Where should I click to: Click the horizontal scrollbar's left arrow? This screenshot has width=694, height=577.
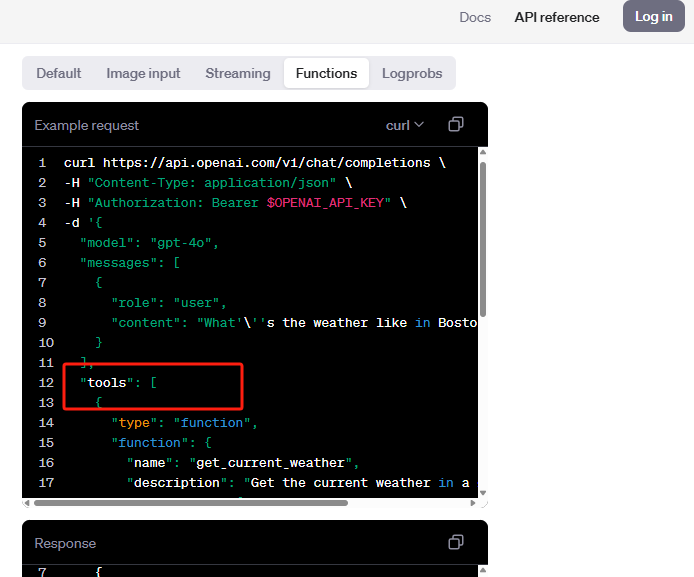(x=28, y=503)
